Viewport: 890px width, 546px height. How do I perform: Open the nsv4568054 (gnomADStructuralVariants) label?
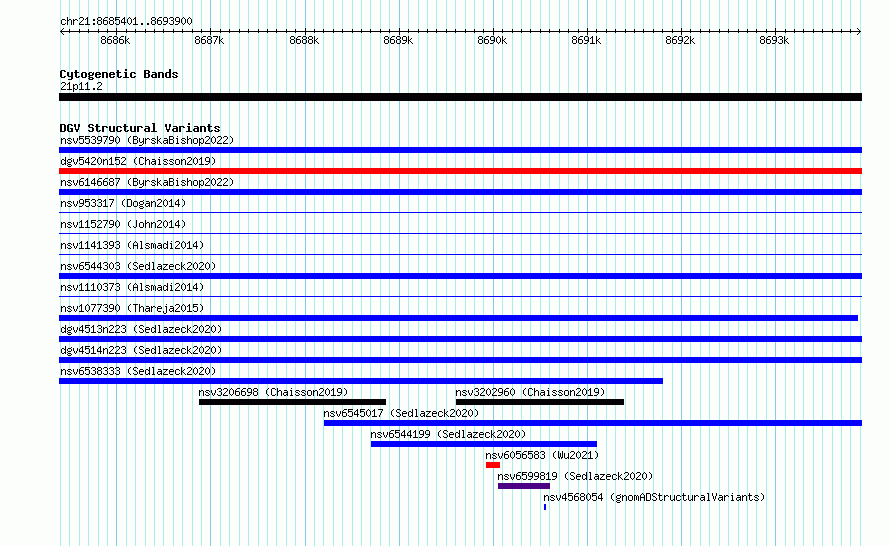[654, 497]
